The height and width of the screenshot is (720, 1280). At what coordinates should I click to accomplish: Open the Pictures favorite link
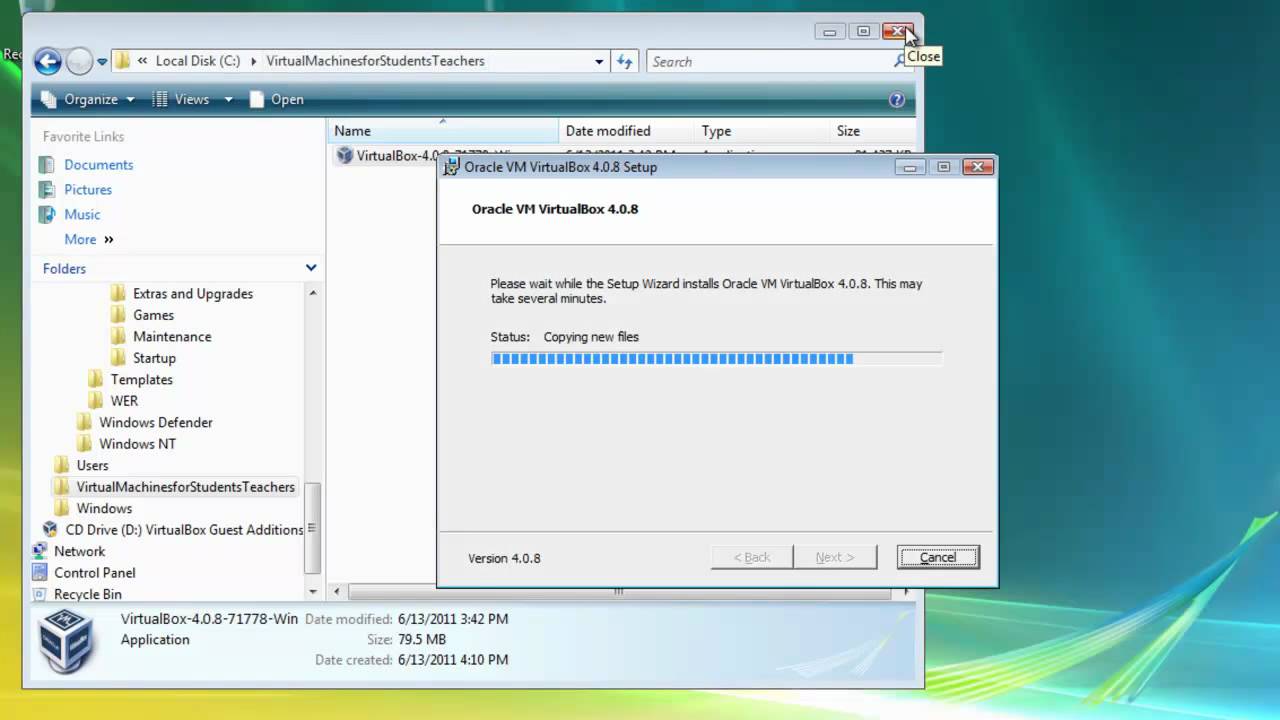click(88, 190)
